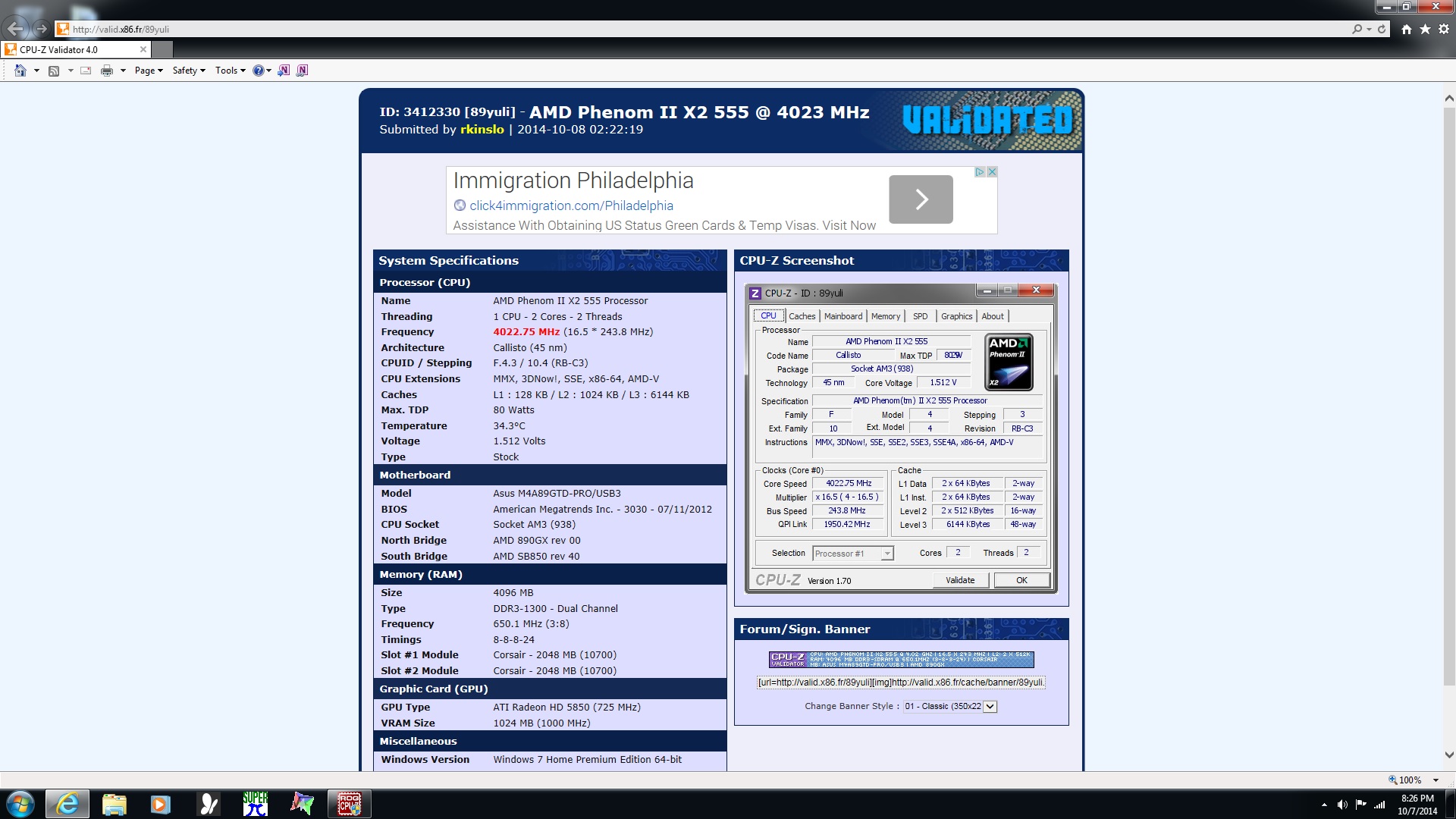The height and width of the screenshot is (819, 1456).
Task: Click the Validate button in CPU-Z screenshot
Action: (960, 580)
